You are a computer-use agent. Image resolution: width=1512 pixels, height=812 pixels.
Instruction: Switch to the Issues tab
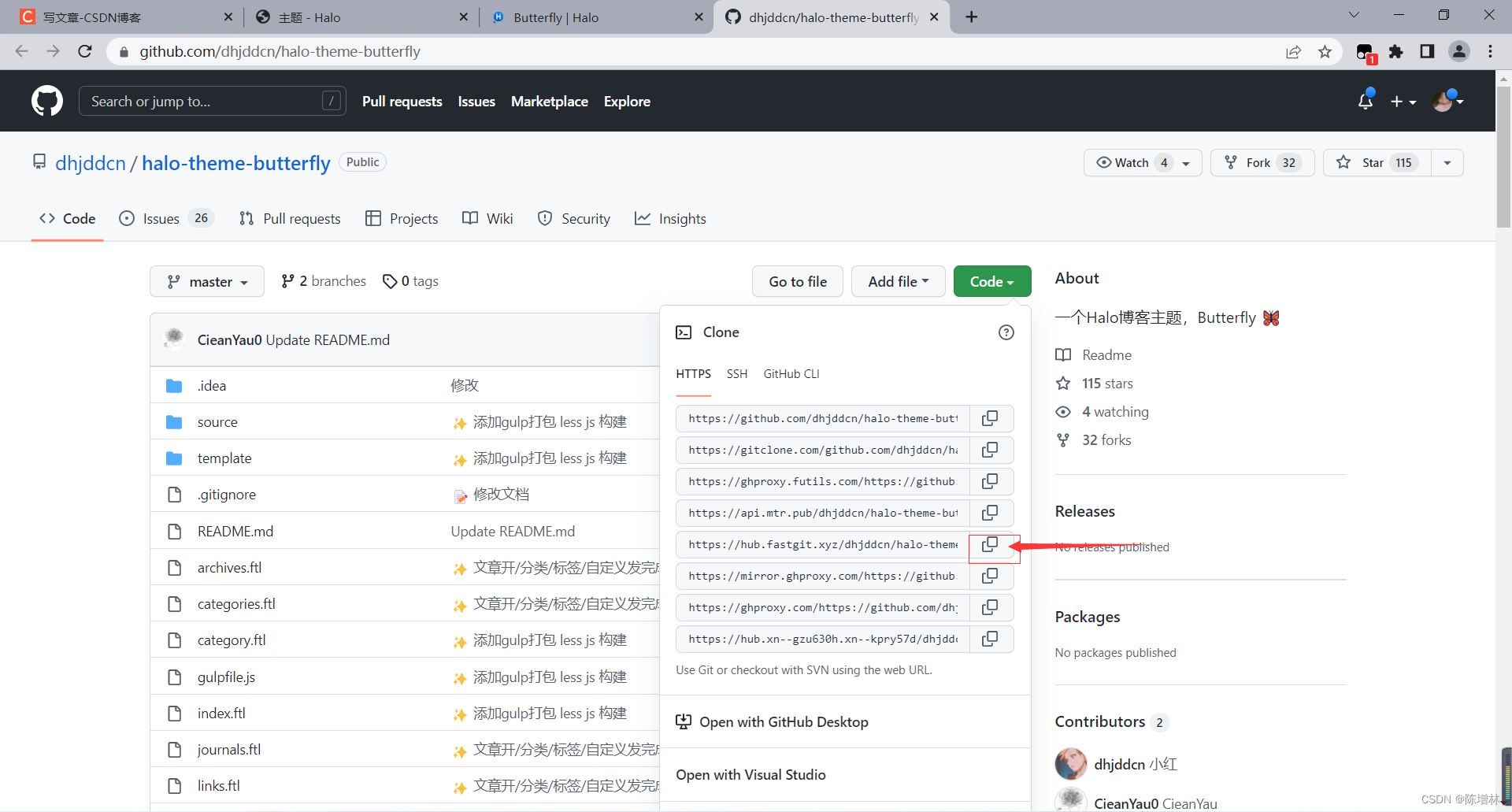tap(165, 218)
